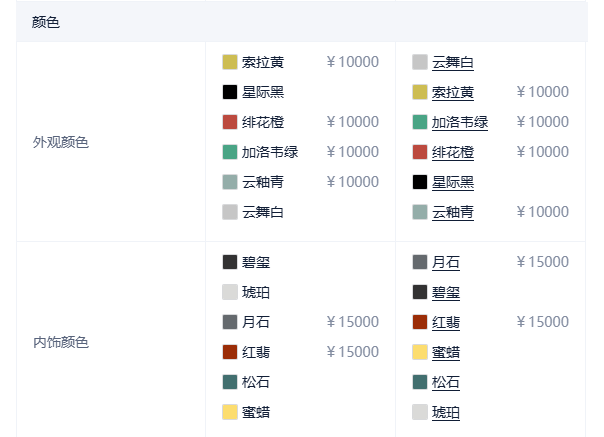
Task: Select the underlined 红翡 link
Action: (x=445, y=323)
